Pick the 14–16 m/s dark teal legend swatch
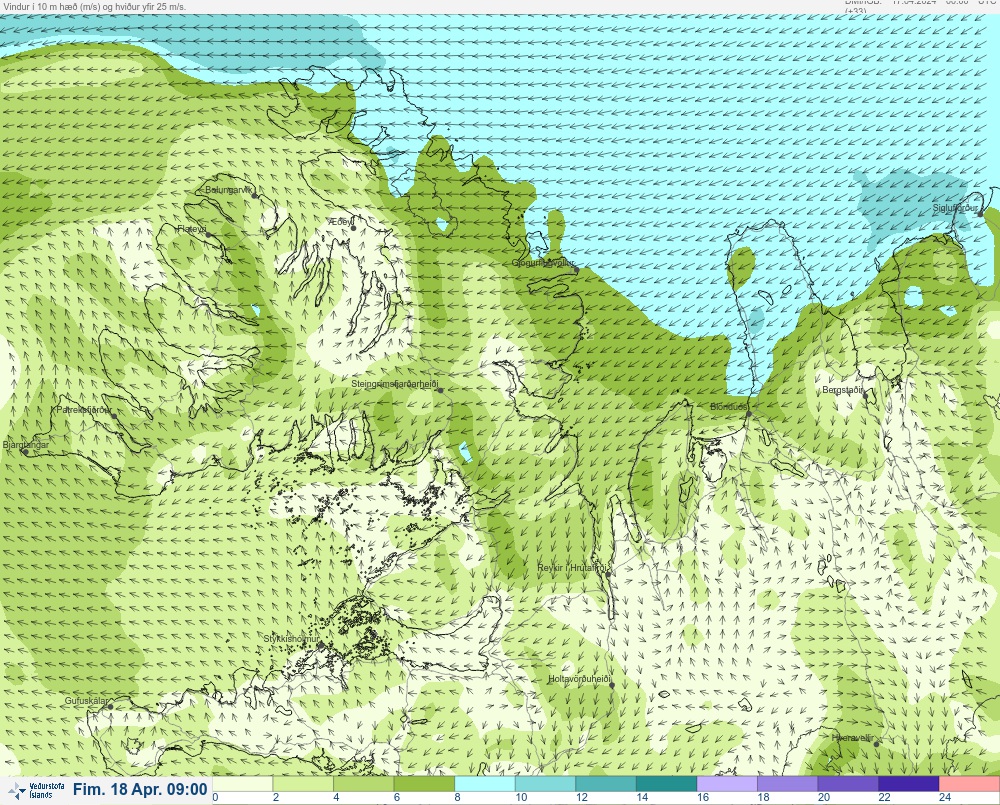The width and height of the screenshot is (1000, 805). click(x=666, y=783)
